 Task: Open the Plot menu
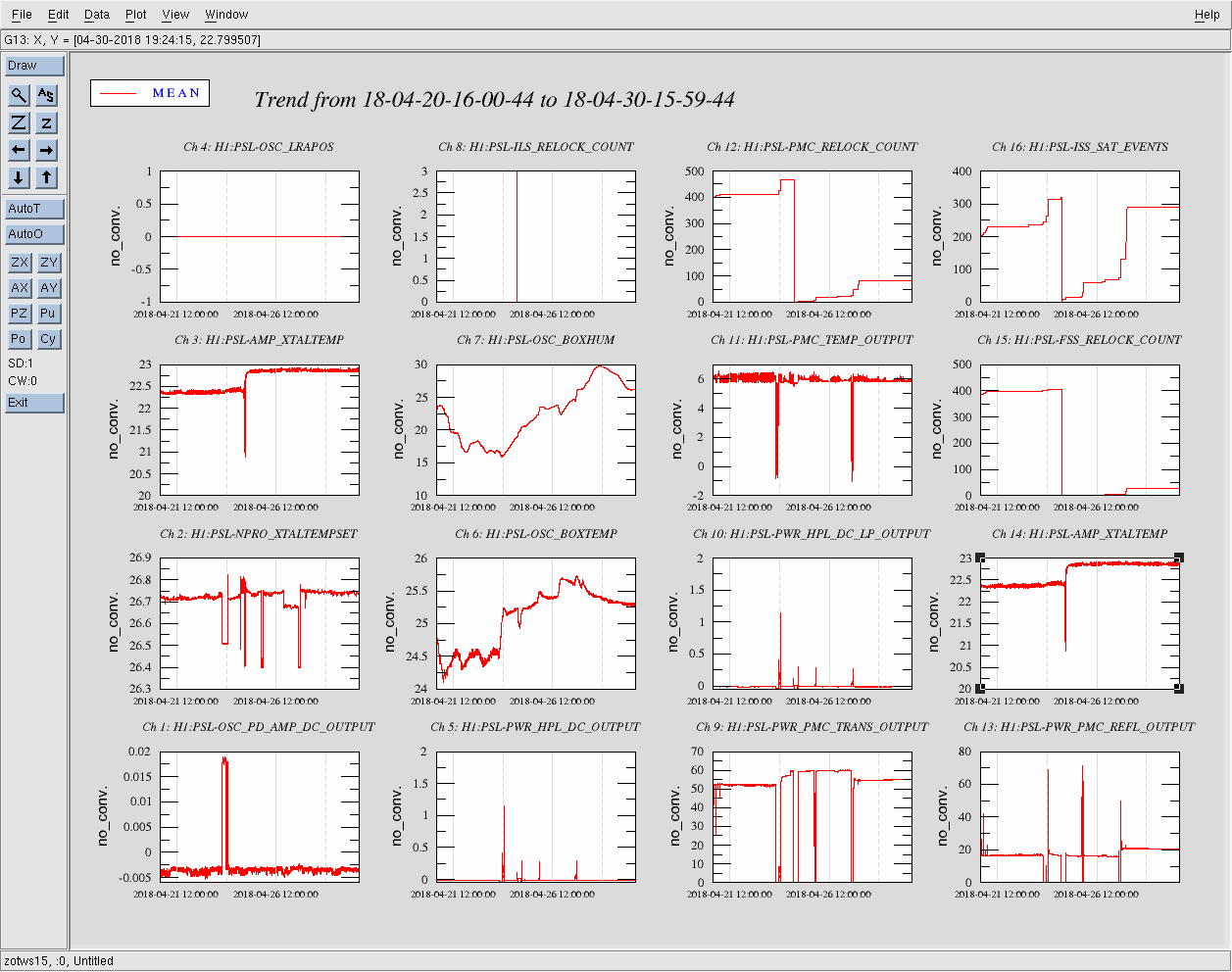[x=136, y=15]
